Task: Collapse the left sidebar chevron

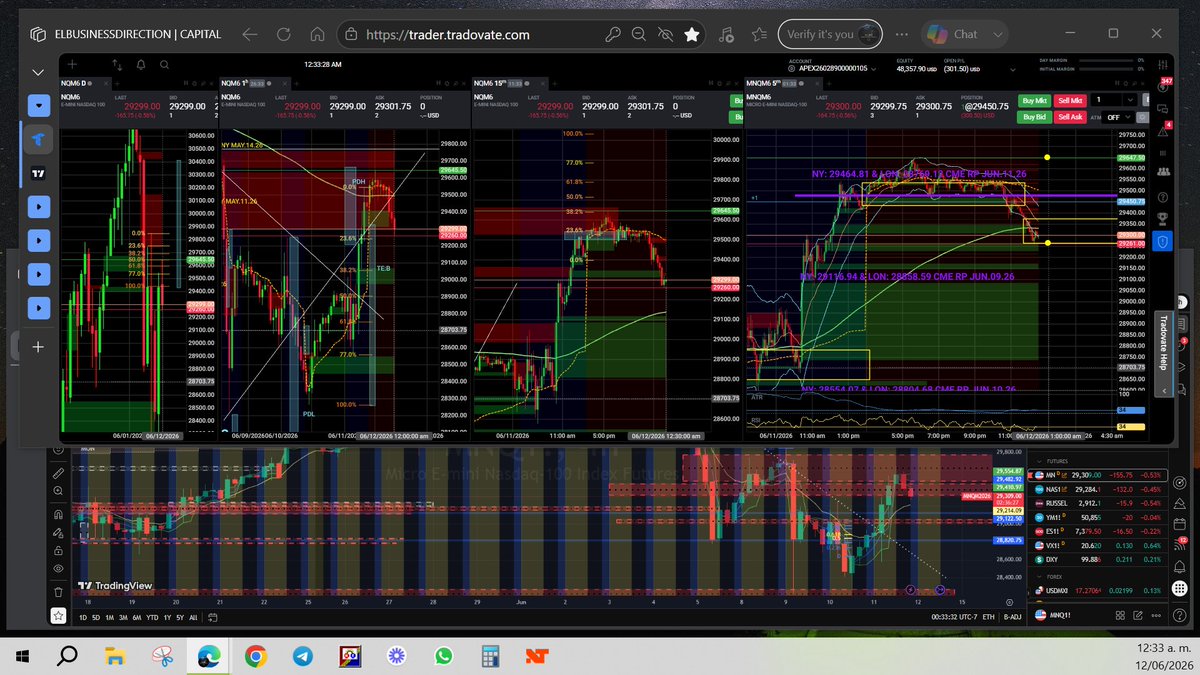Action: [x=38, y=73]
